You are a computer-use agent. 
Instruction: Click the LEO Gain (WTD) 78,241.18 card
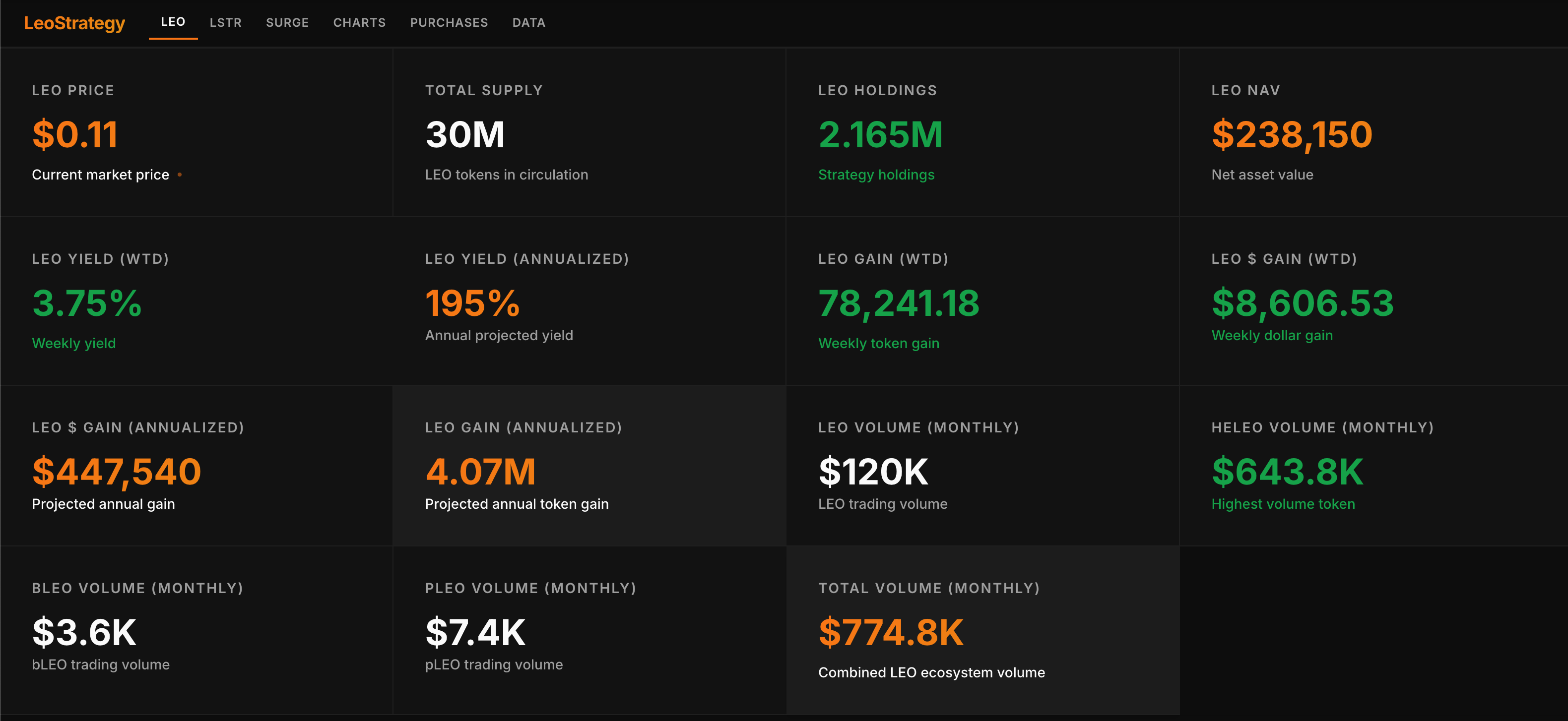[x=982, y=301]
